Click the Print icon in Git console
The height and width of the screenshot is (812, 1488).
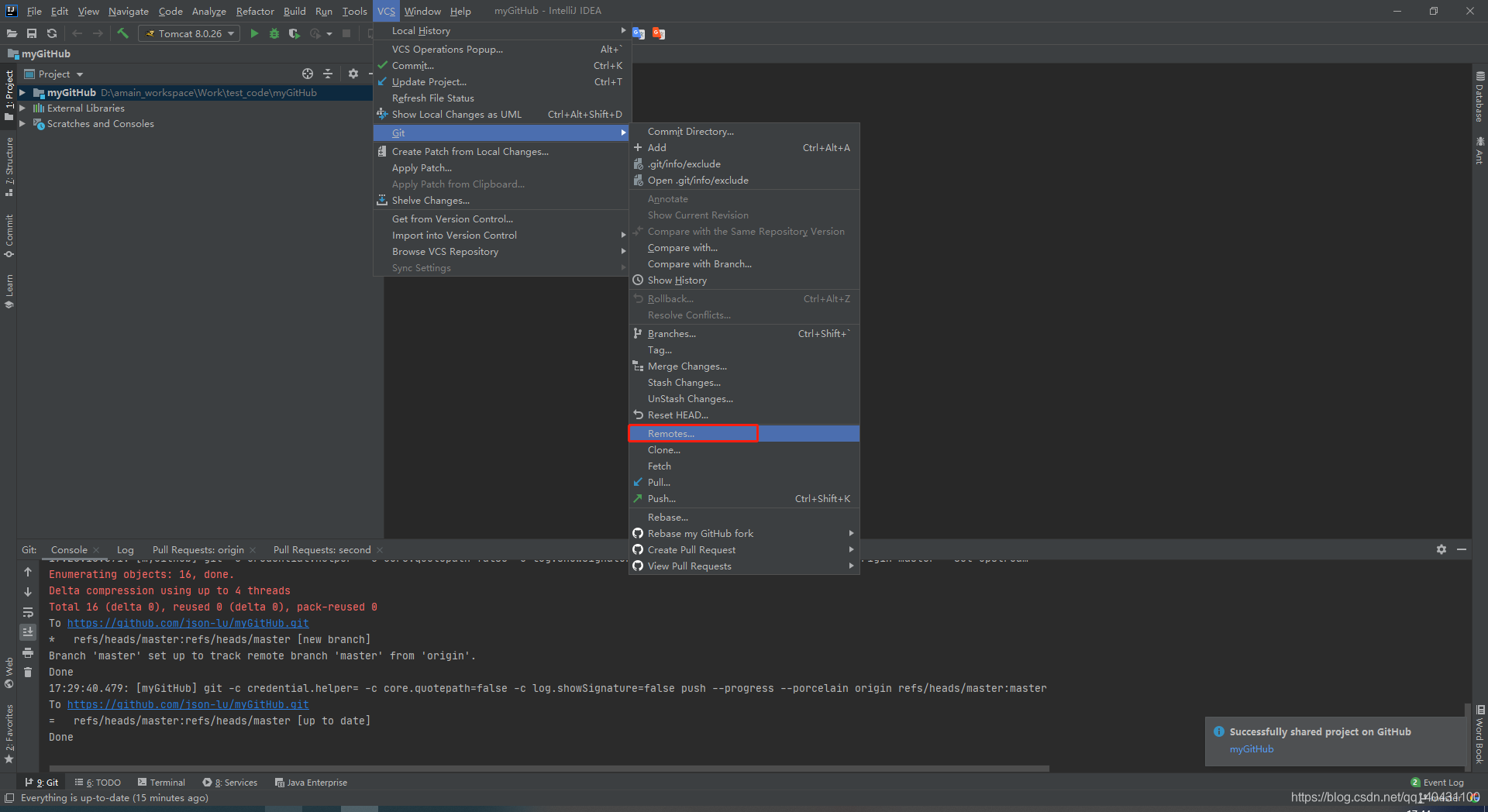(x=28, y=652)
